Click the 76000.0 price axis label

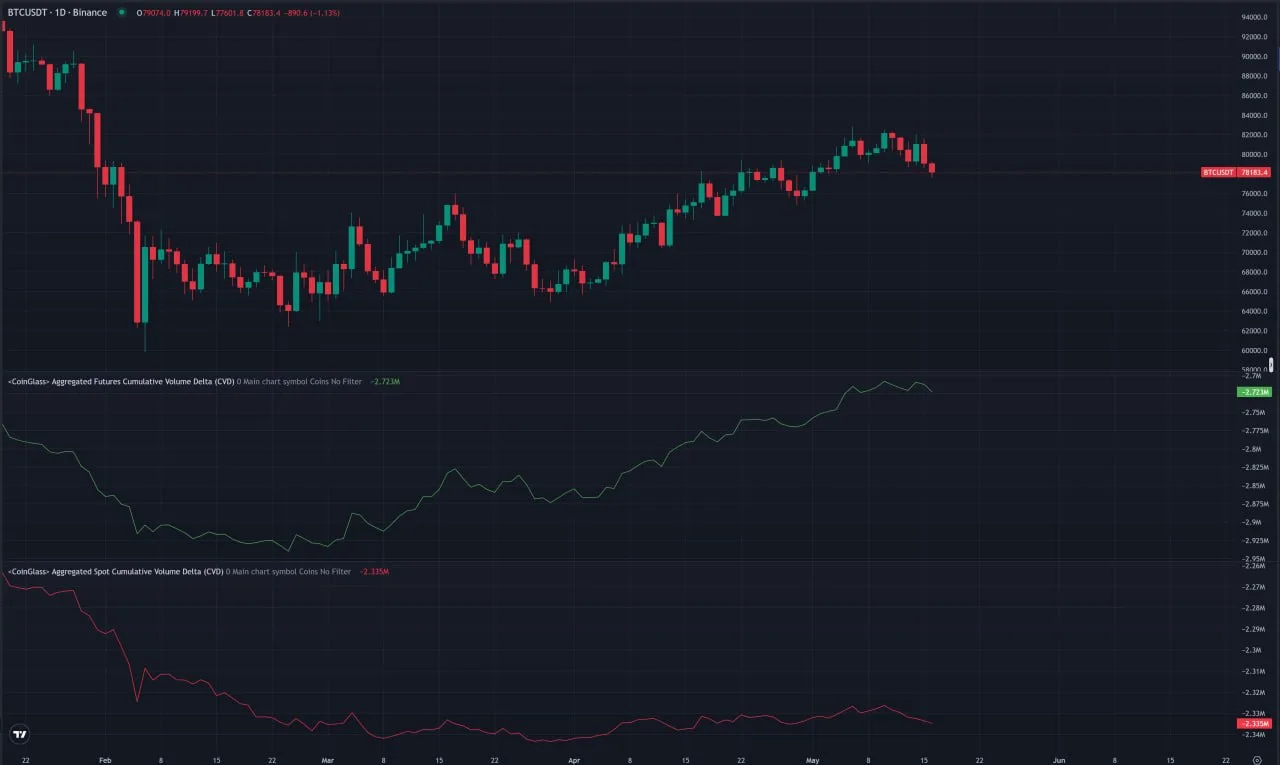click(1255, 194)
